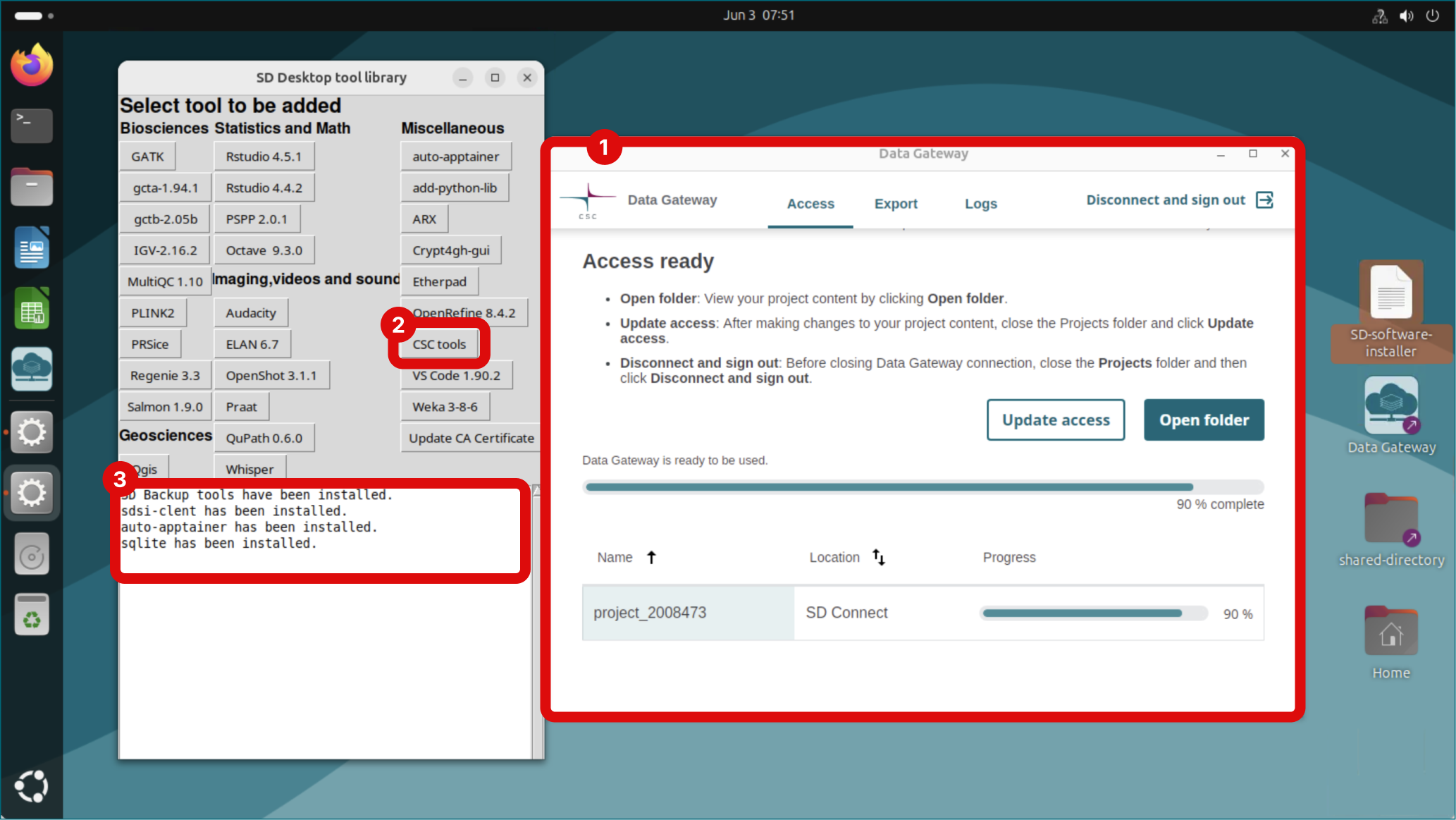This screenshot has width=1456, height=820.
Task: Install Rstudio 4.5.1
Action: point(264,157)
